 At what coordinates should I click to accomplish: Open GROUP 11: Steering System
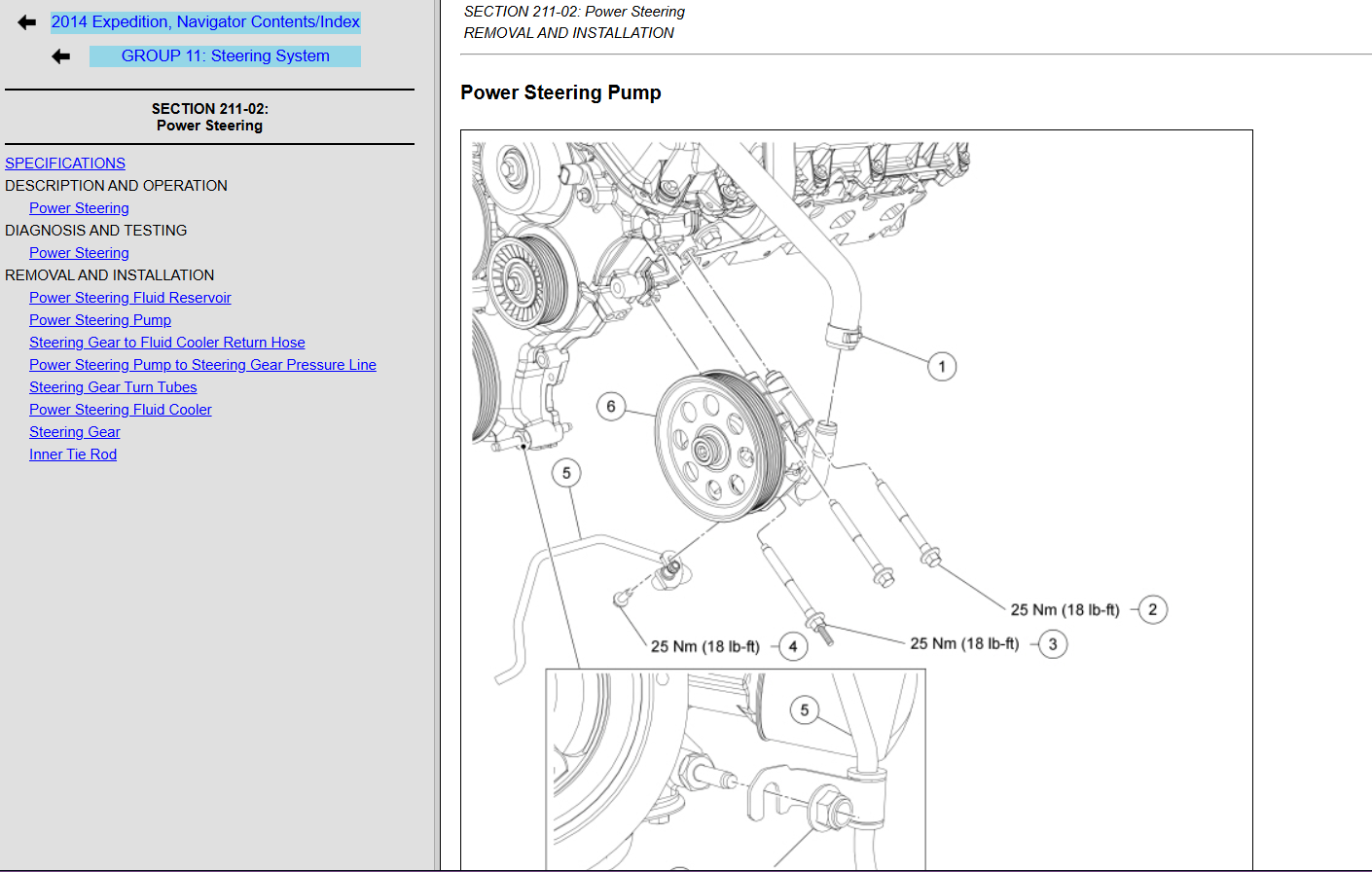(x=225, y=56)
